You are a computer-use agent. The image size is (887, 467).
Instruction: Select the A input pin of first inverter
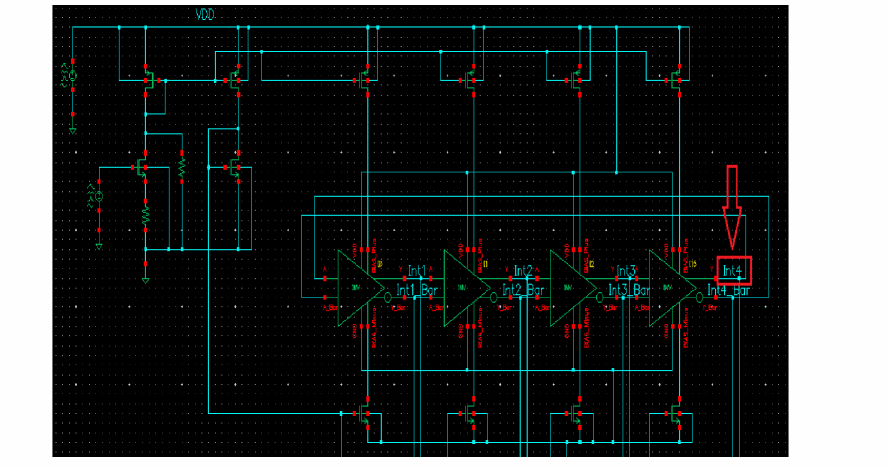coord(325,278)
